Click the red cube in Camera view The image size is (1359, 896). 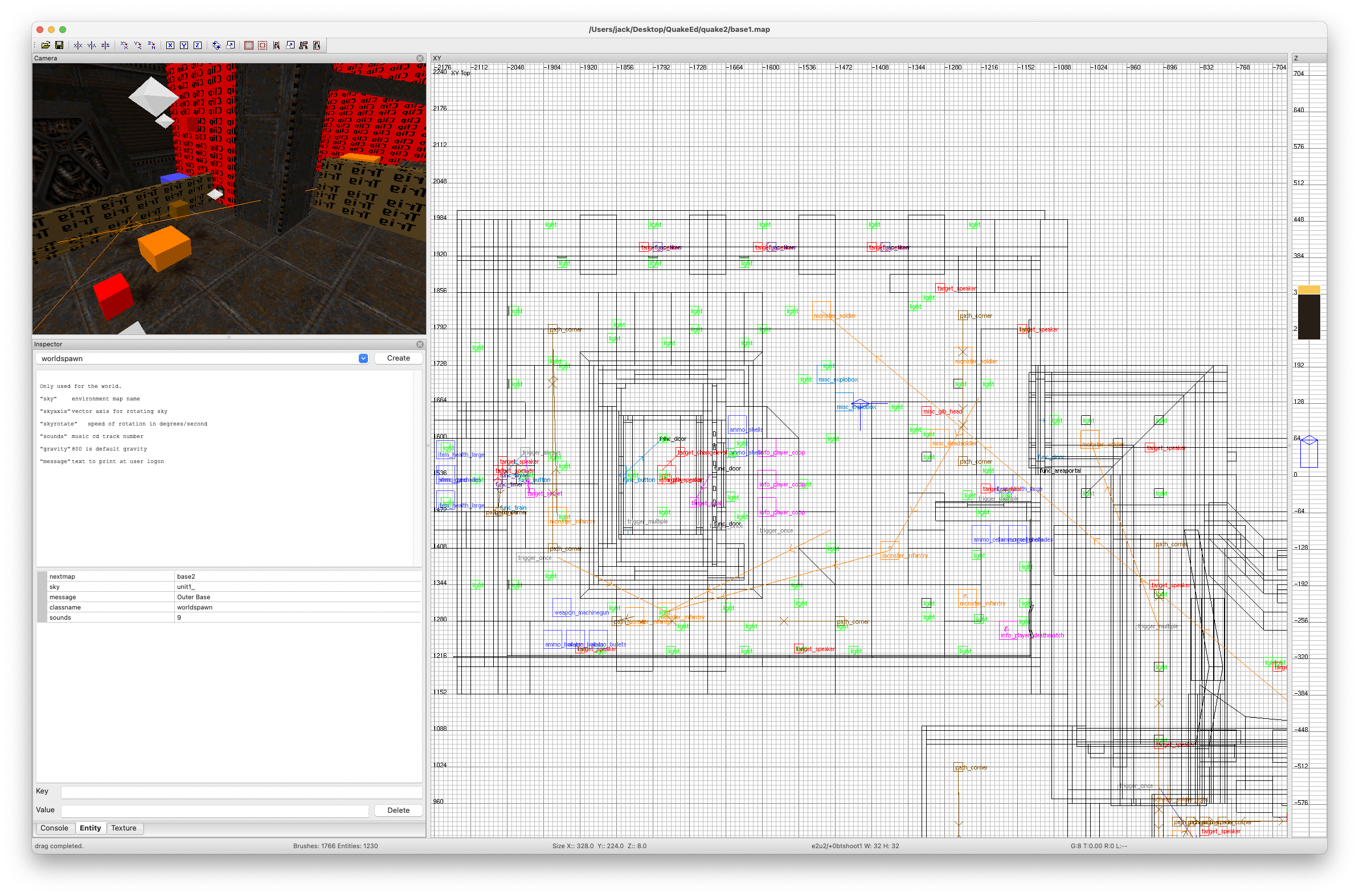113,296
